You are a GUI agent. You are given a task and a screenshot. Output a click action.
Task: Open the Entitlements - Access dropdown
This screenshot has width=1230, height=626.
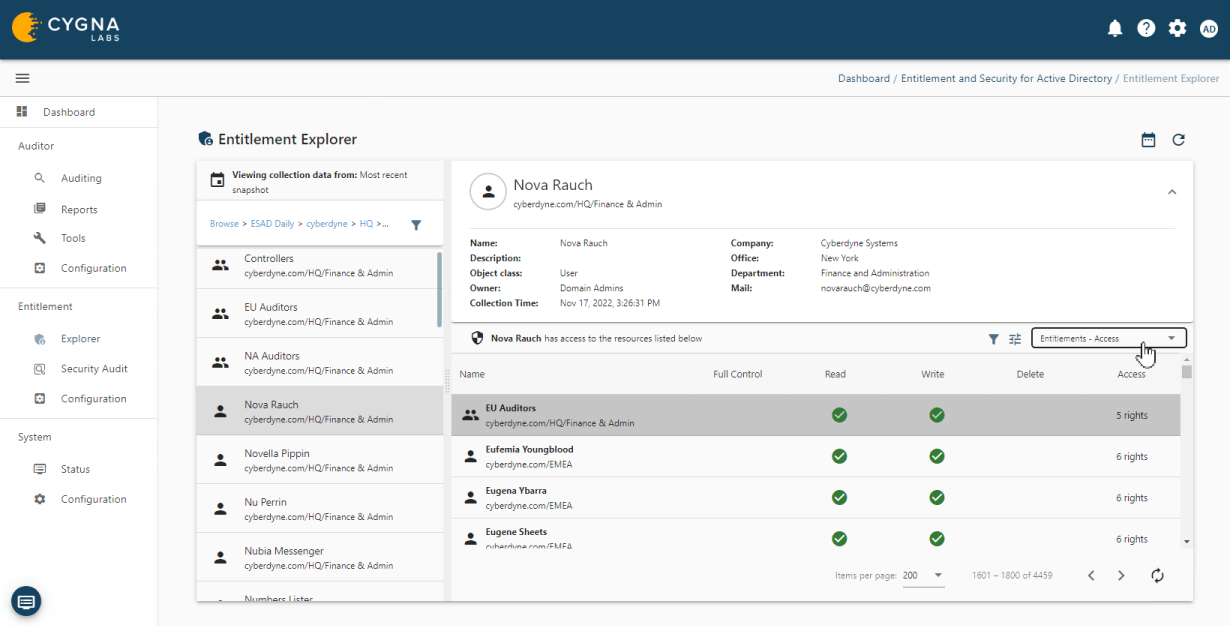[1108, 338]
